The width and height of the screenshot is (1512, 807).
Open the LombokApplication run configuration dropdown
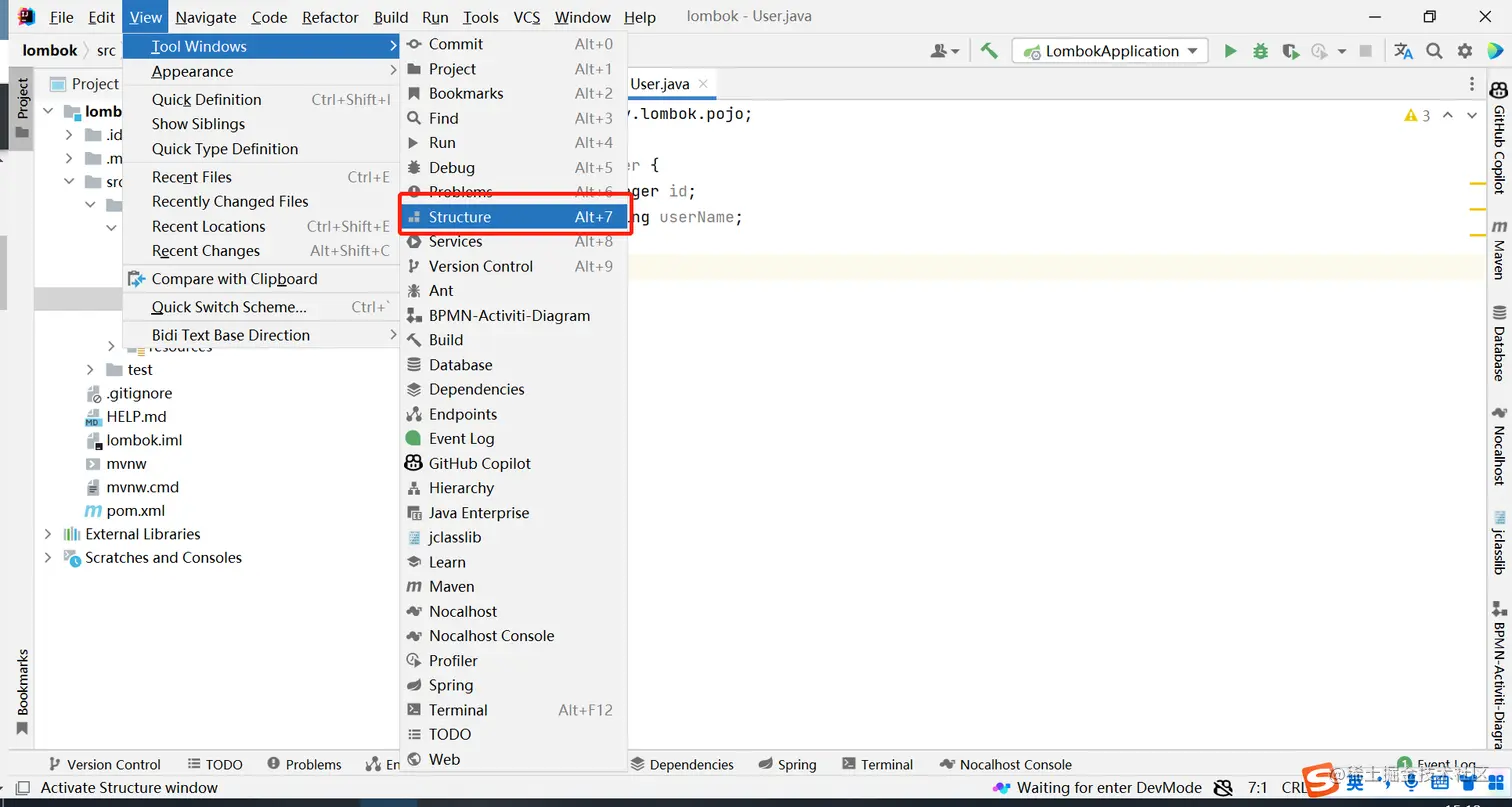coord(1110,51)
